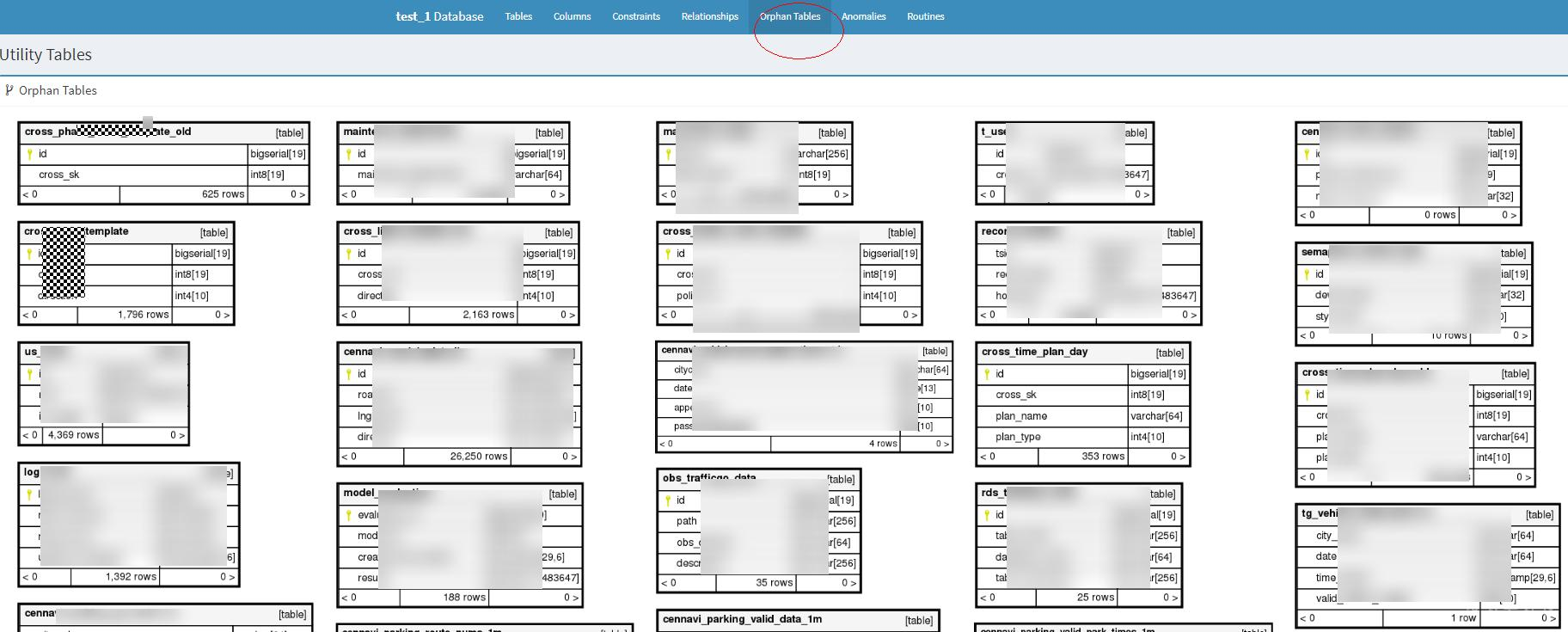Click the "188 rows" count
The height and width of the screenshot is (632, 1568).
coord(464,598)
